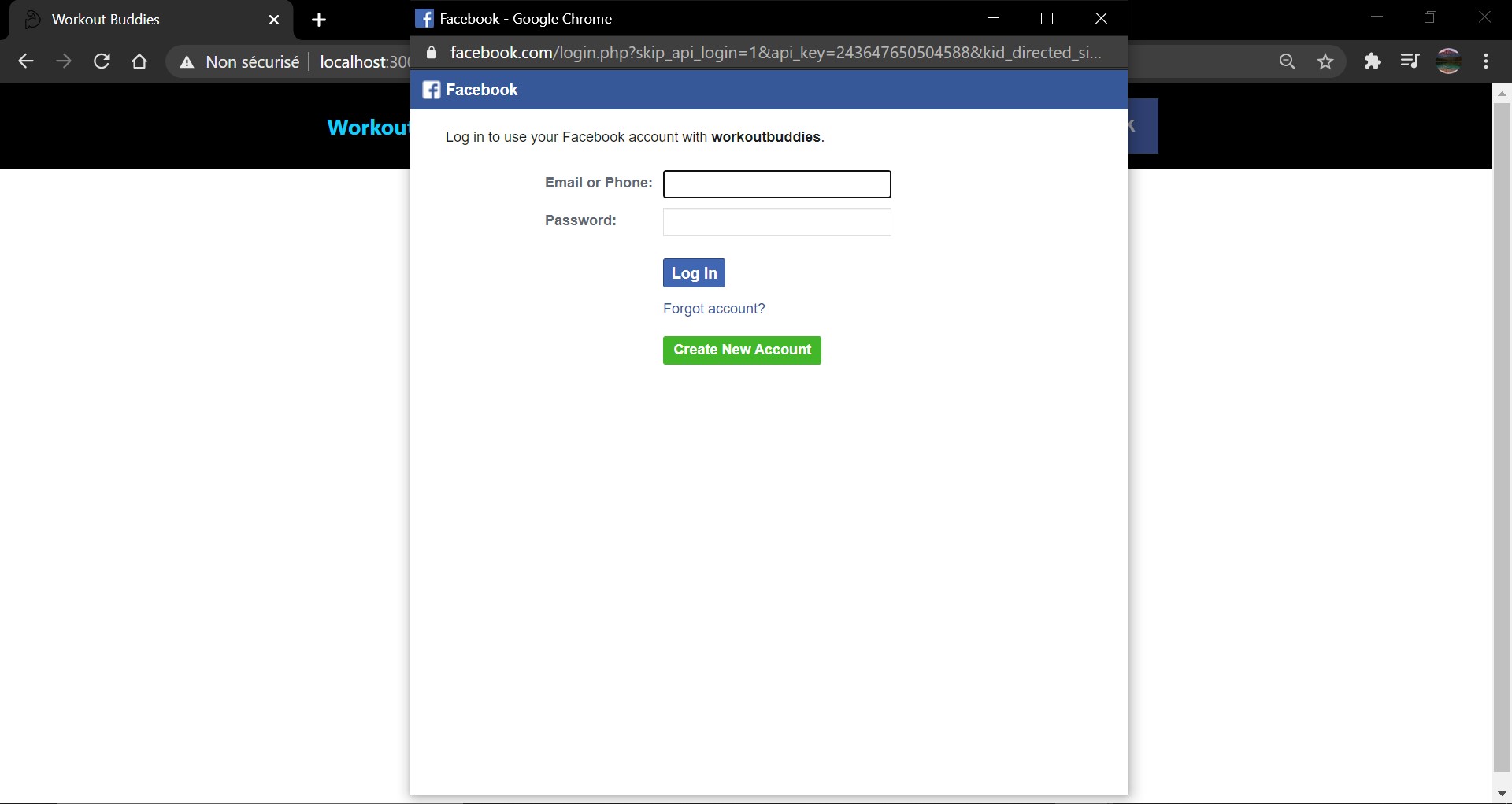The image size is (1512, 804).
Task: Open the Chrome profile avatar
Action: [1449, 61]
